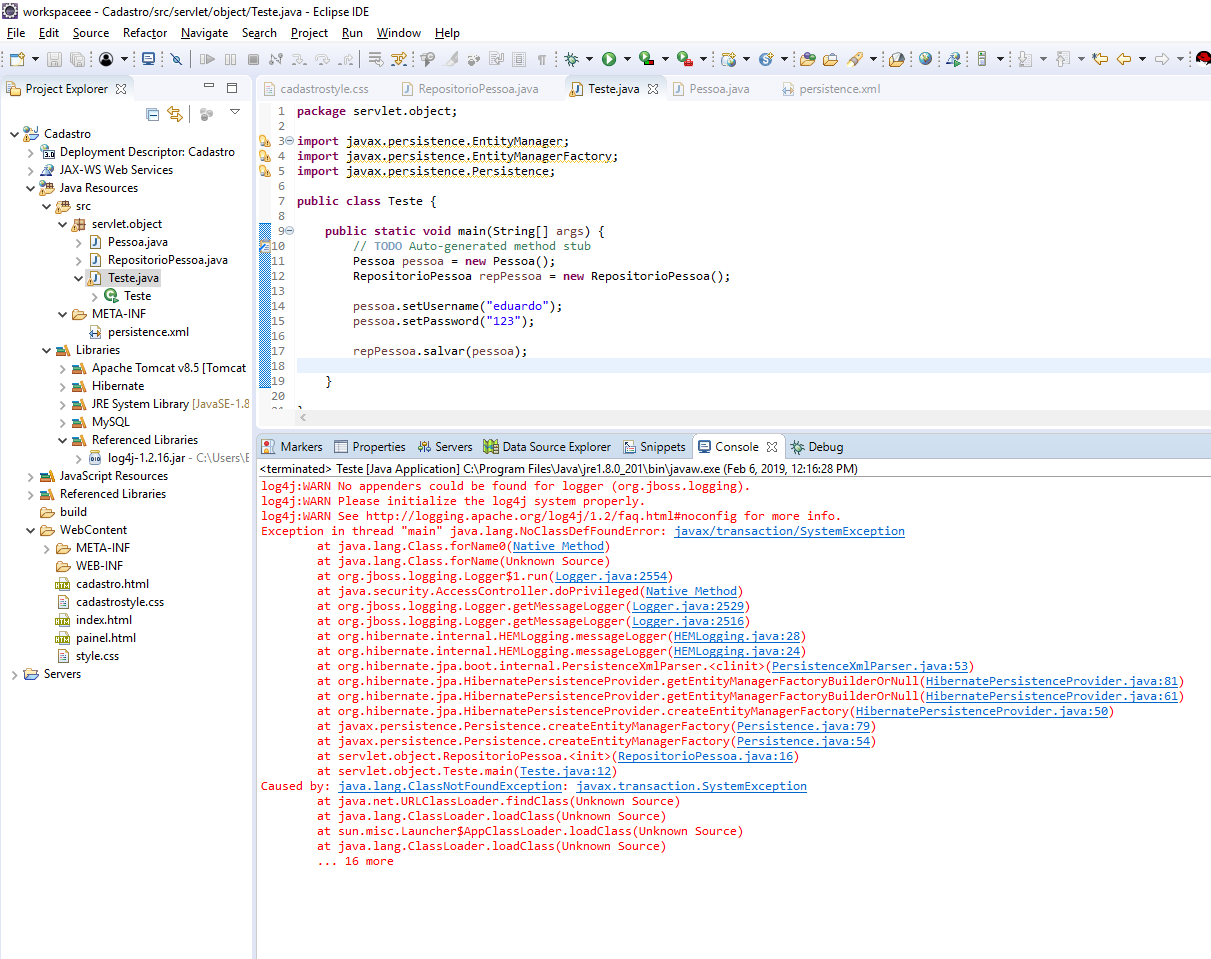Open the Data Source Explorer tab
This screenshot has width=1211, height=959.
coord(547,447)
